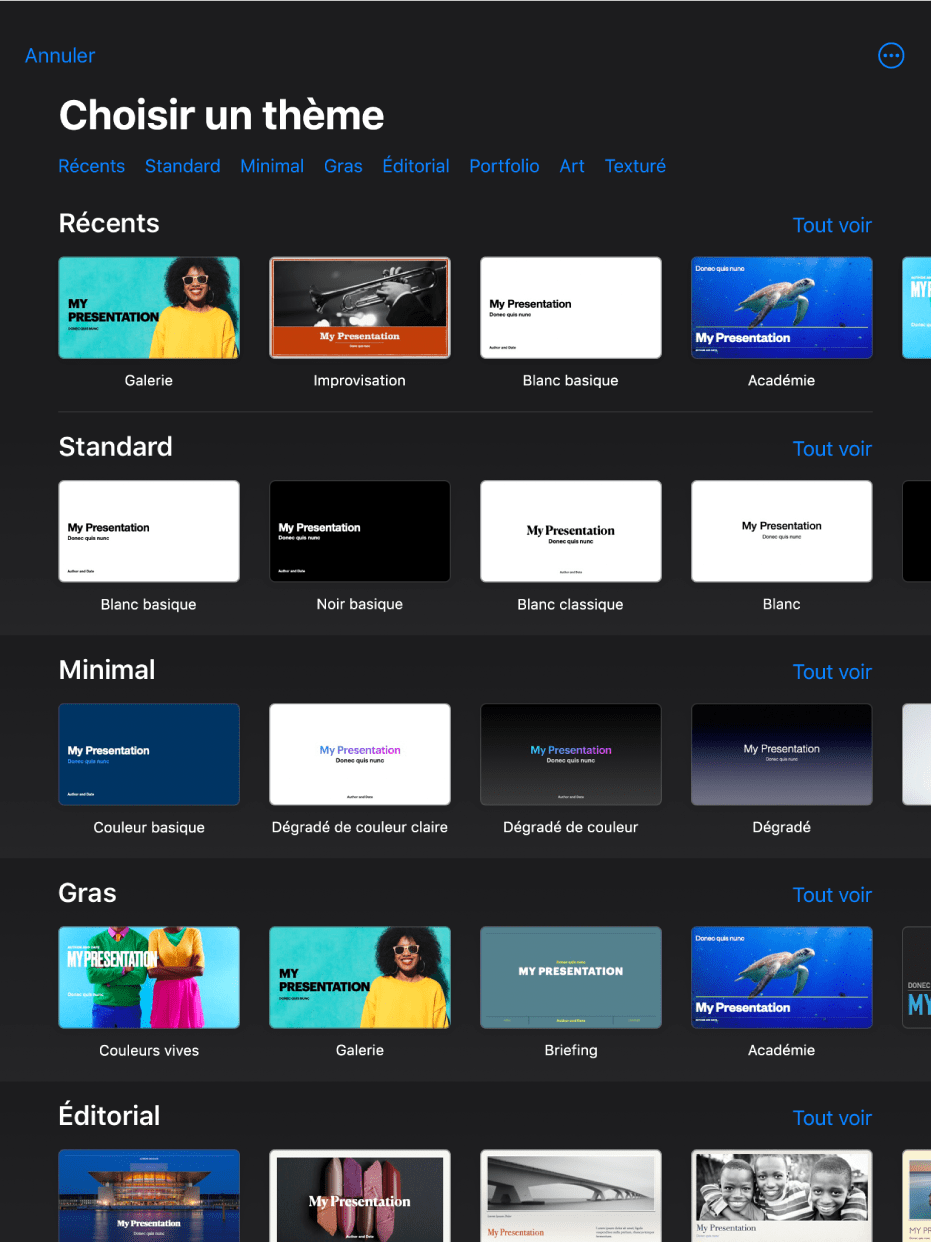Switch to the Minimal category tab
The width and height of the screenshot is (931, 1242).
click(x=272, y=166)
